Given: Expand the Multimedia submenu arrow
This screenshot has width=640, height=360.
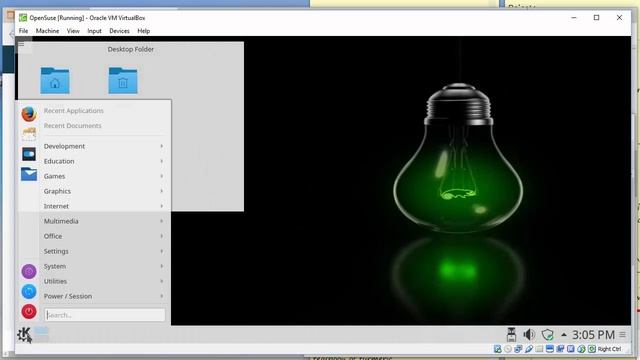Looking at the screenshot, I should pos(162,221).
